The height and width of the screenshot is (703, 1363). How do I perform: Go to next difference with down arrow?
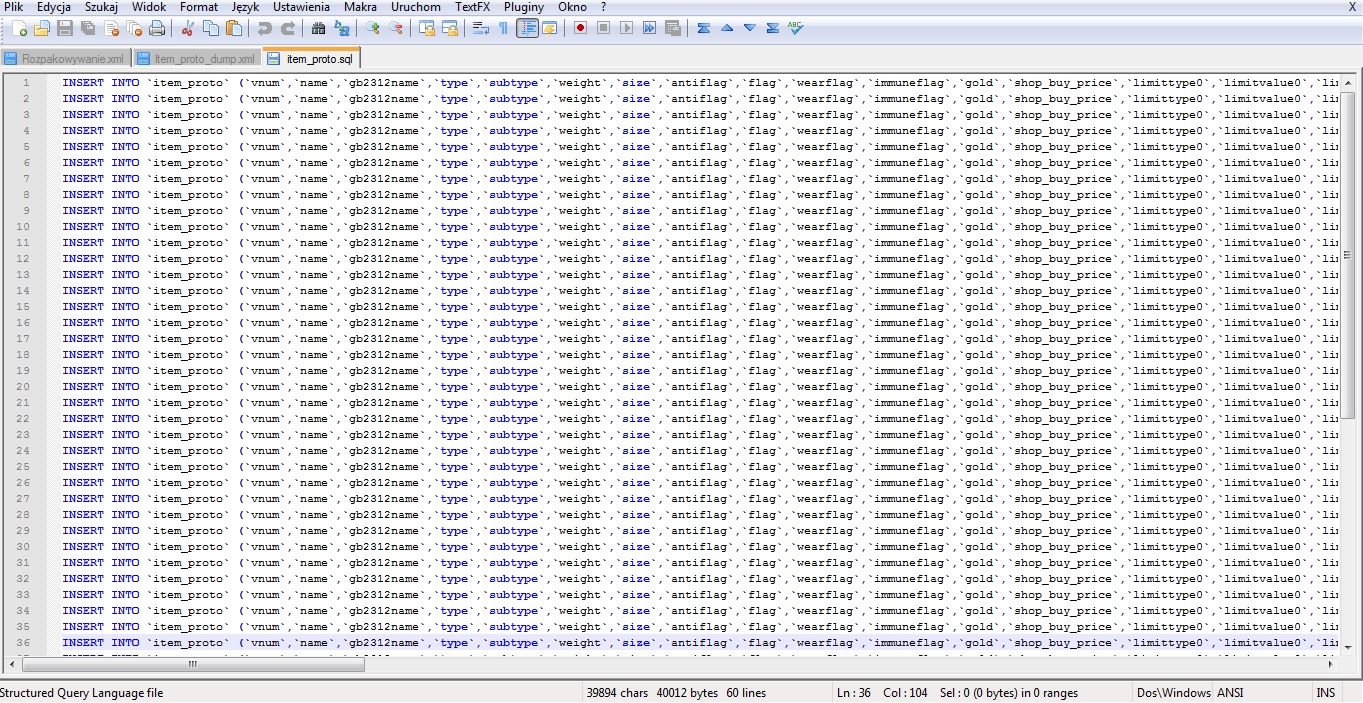point(749,28)
